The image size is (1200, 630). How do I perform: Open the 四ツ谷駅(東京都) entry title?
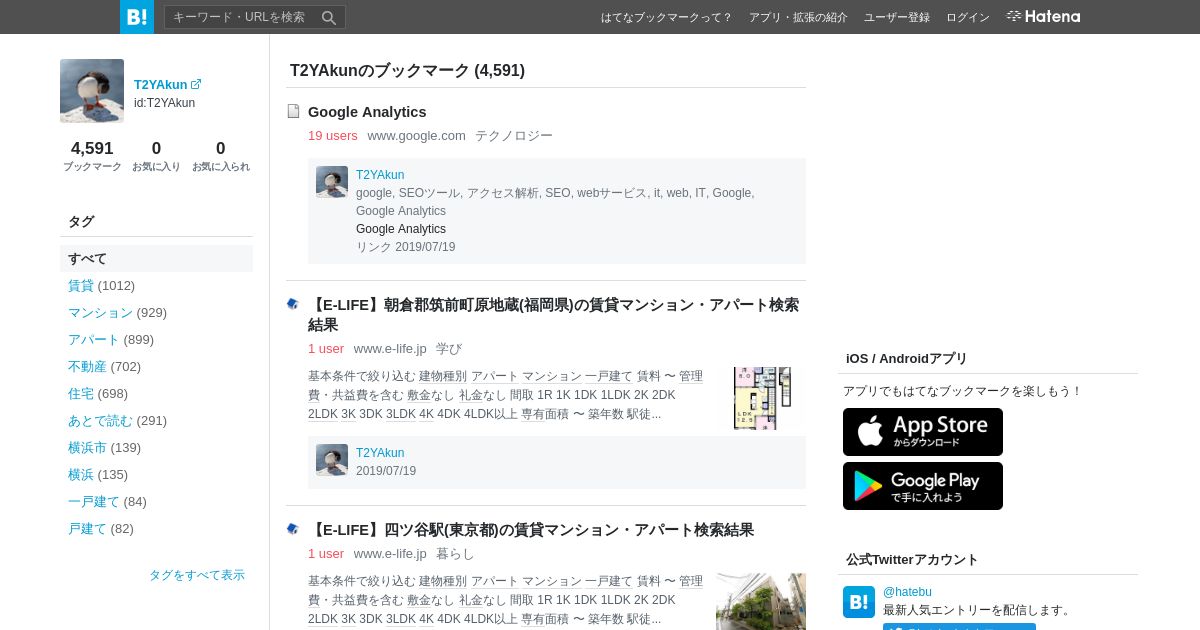(x=531, y=530)
